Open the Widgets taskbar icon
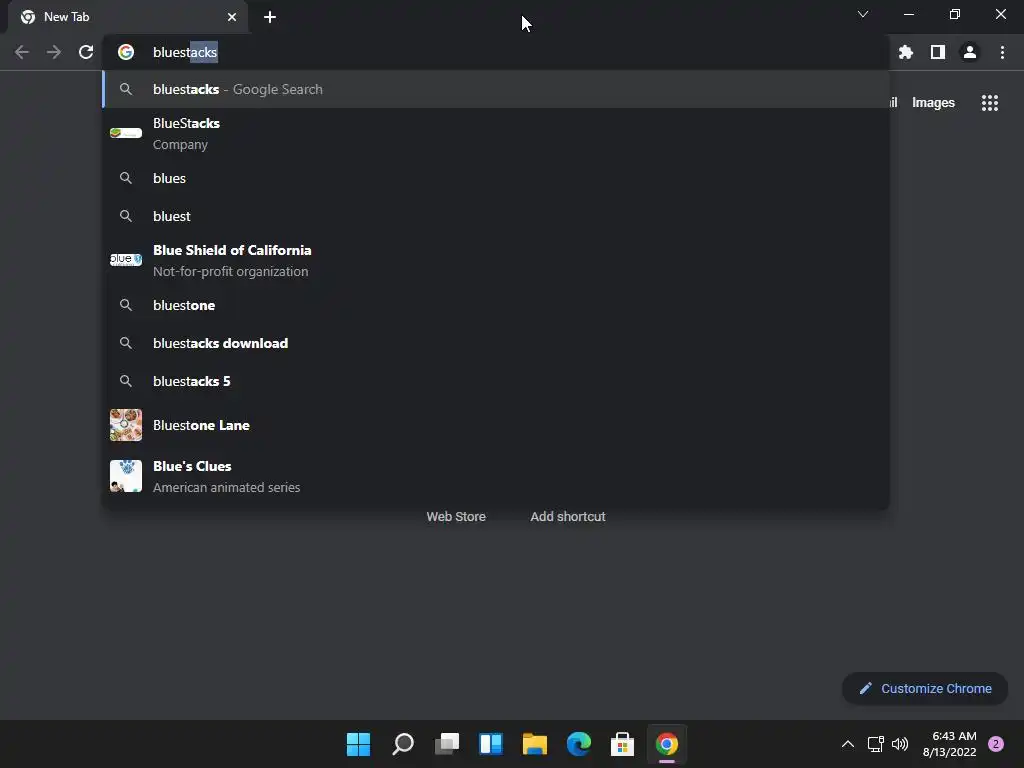 490,744
